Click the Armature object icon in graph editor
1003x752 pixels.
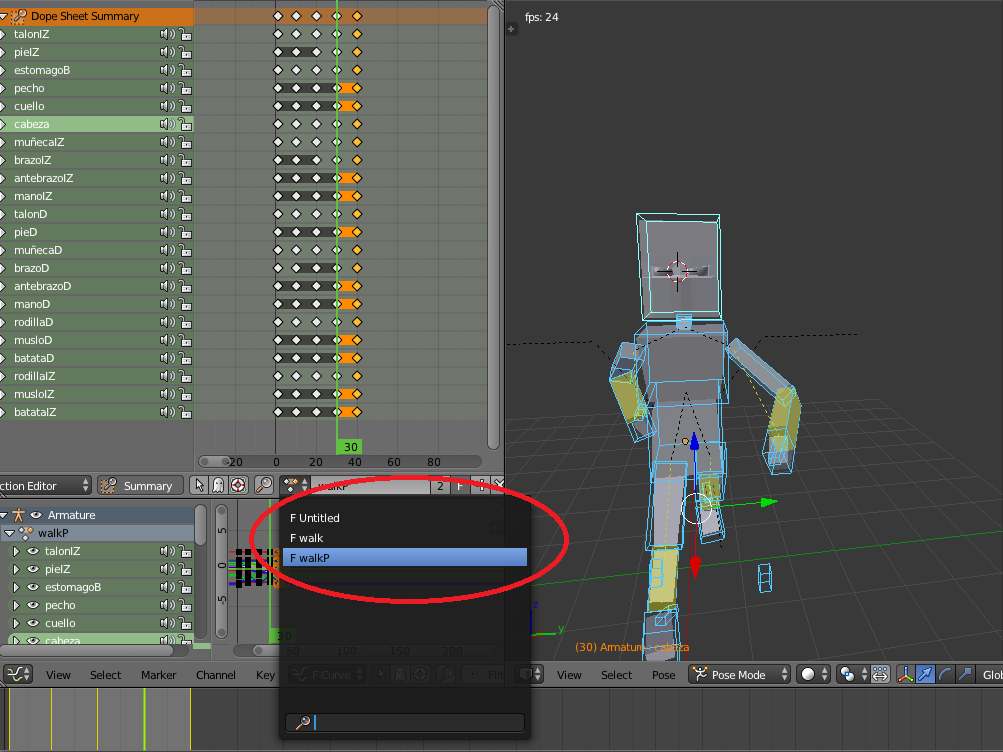(18, 515)
